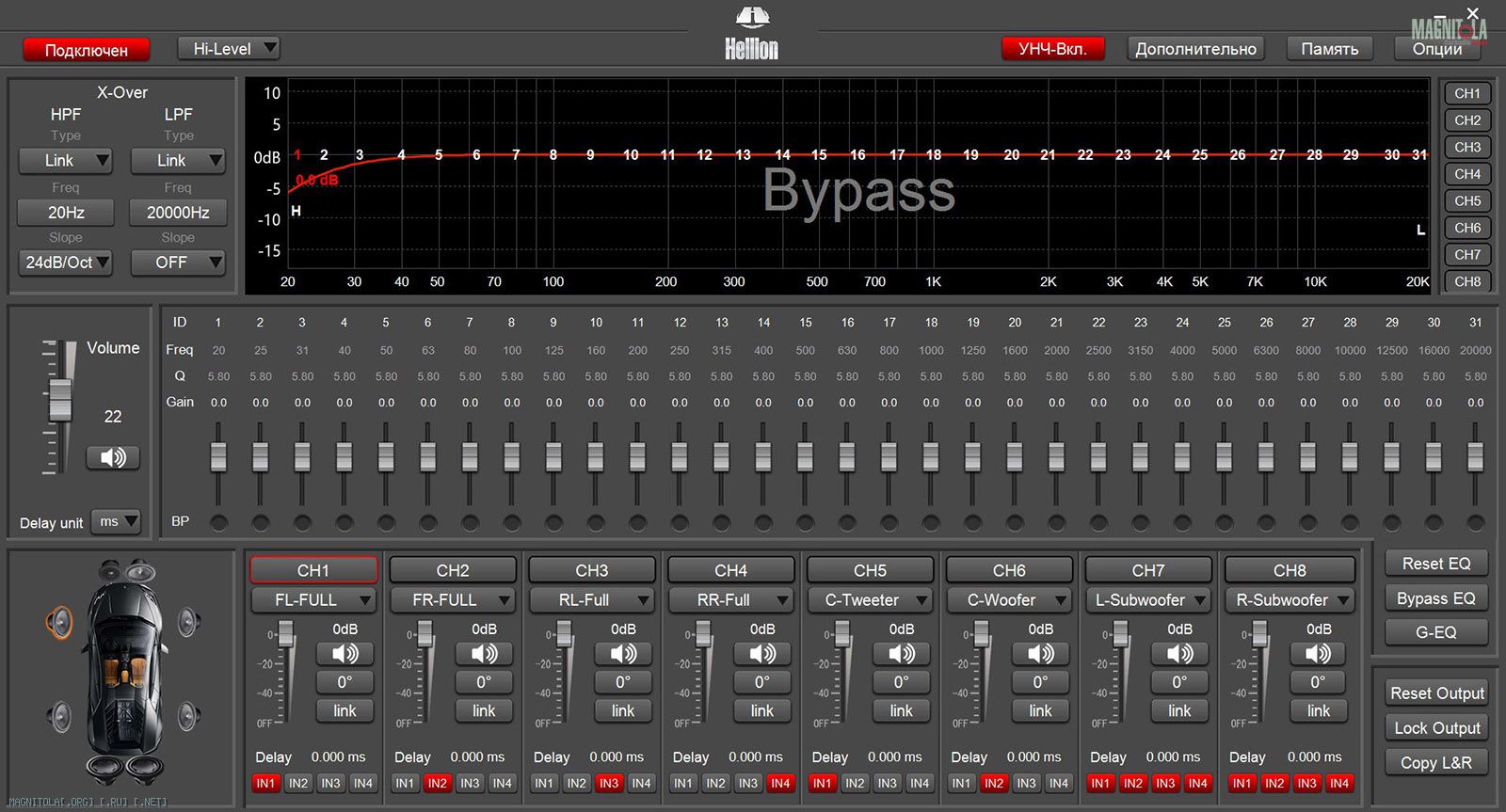
Task: Open Hi-Level input mode dropdown
Action: point(229,48)
